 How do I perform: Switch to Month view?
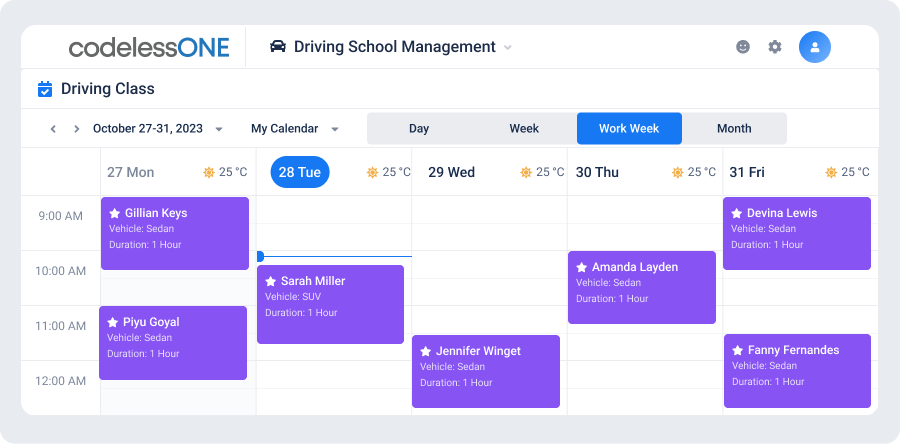734,128
